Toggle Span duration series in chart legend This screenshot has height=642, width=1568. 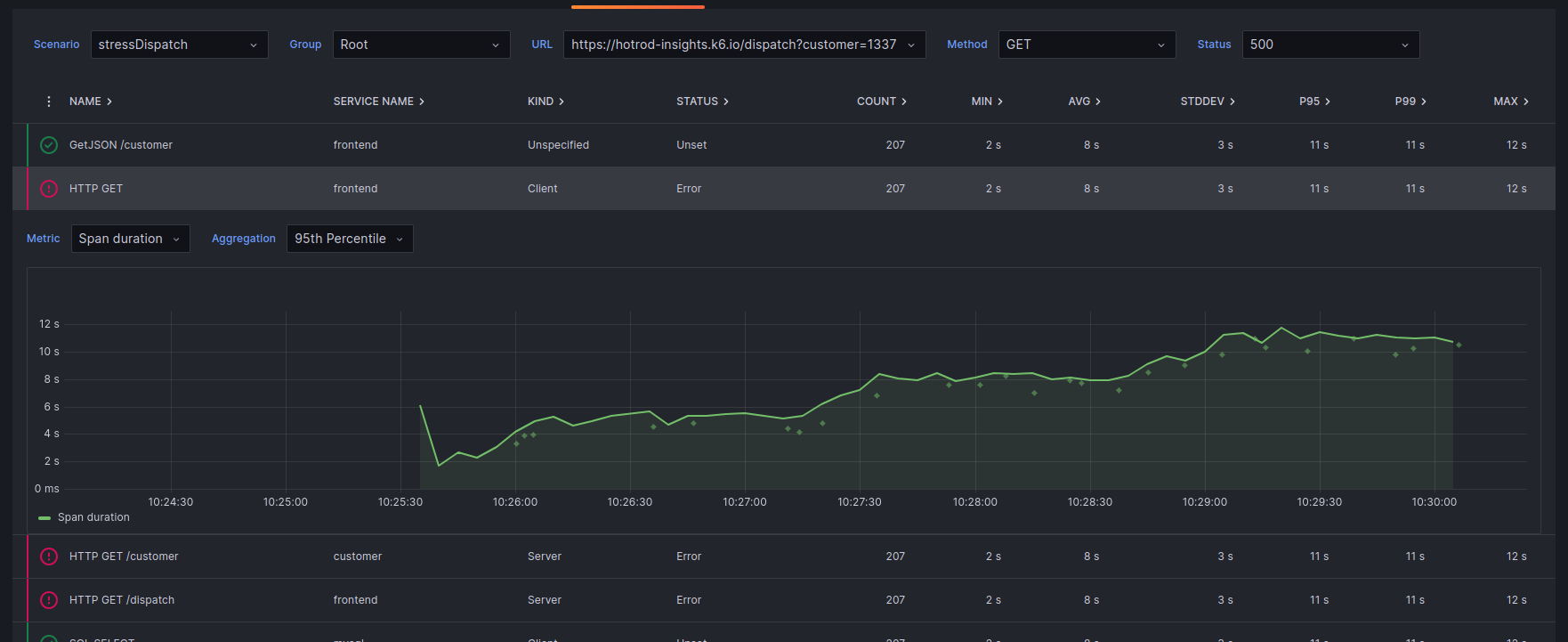(93, 517)
